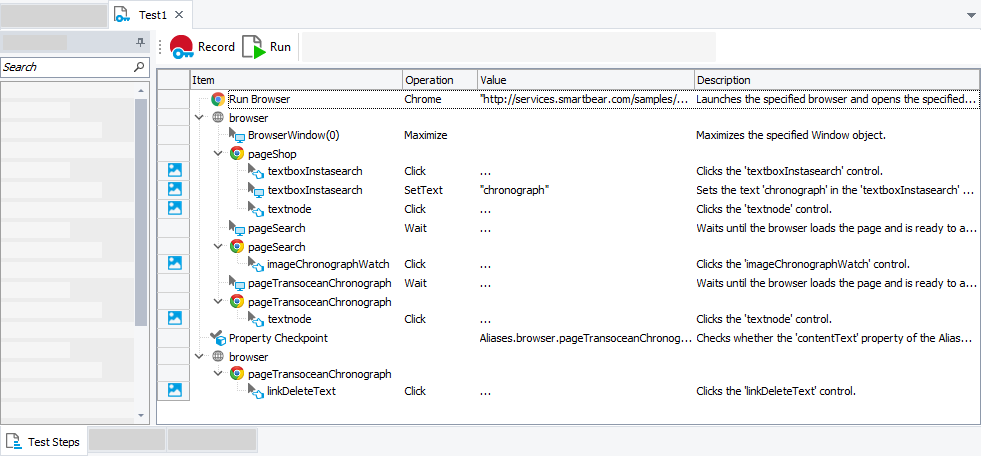The width and height of the screenshot is (981, 456).
Task: Select the textboxInstasearch SetText row
Action: click(315, 190)
